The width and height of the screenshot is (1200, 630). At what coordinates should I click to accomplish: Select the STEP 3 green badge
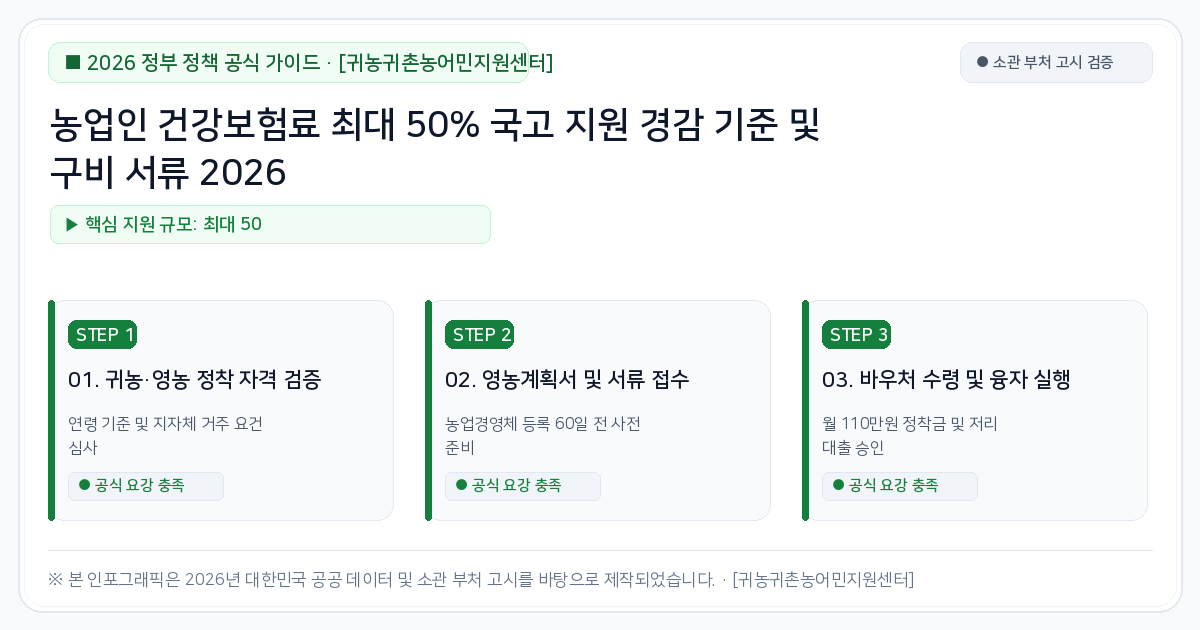pyautogui.click(x=856, y=335)
